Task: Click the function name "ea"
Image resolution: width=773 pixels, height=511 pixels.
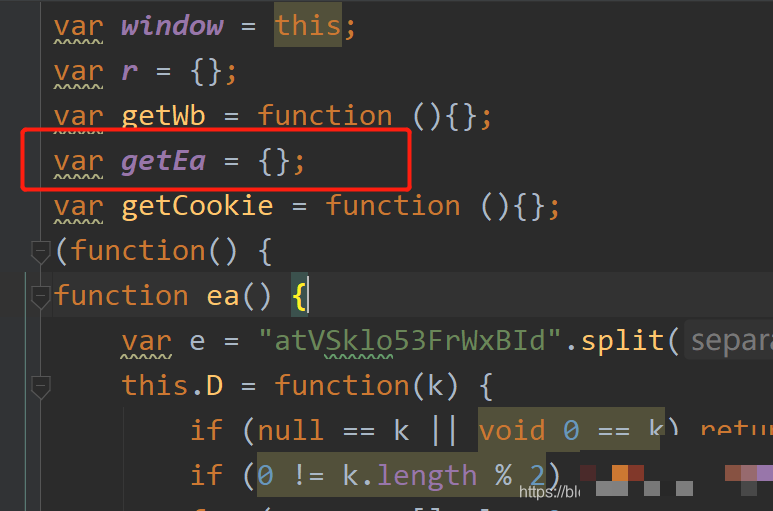Action: coord(222,296)
